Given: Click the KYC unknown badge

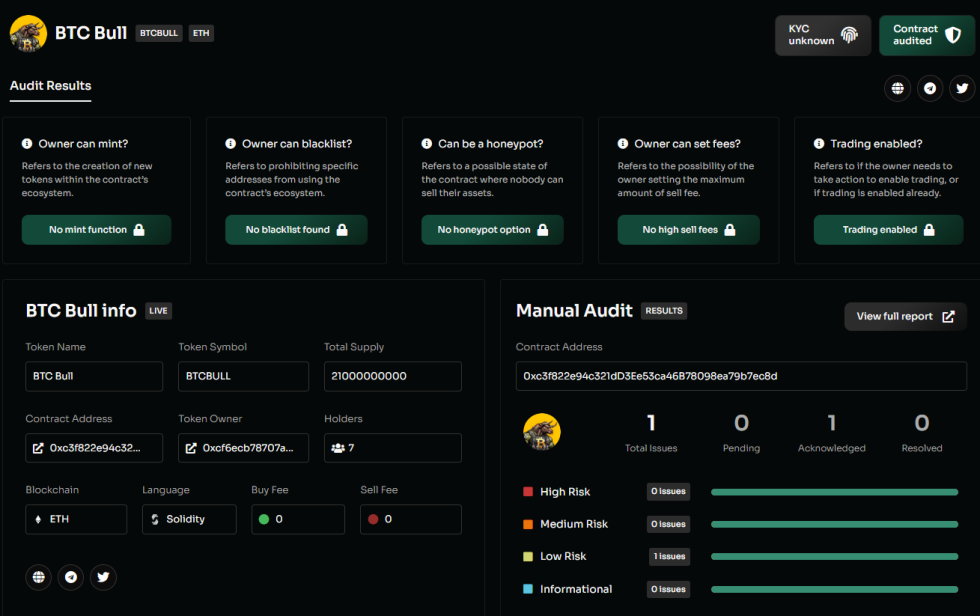Looking at the screenshot, I should 822,35.
